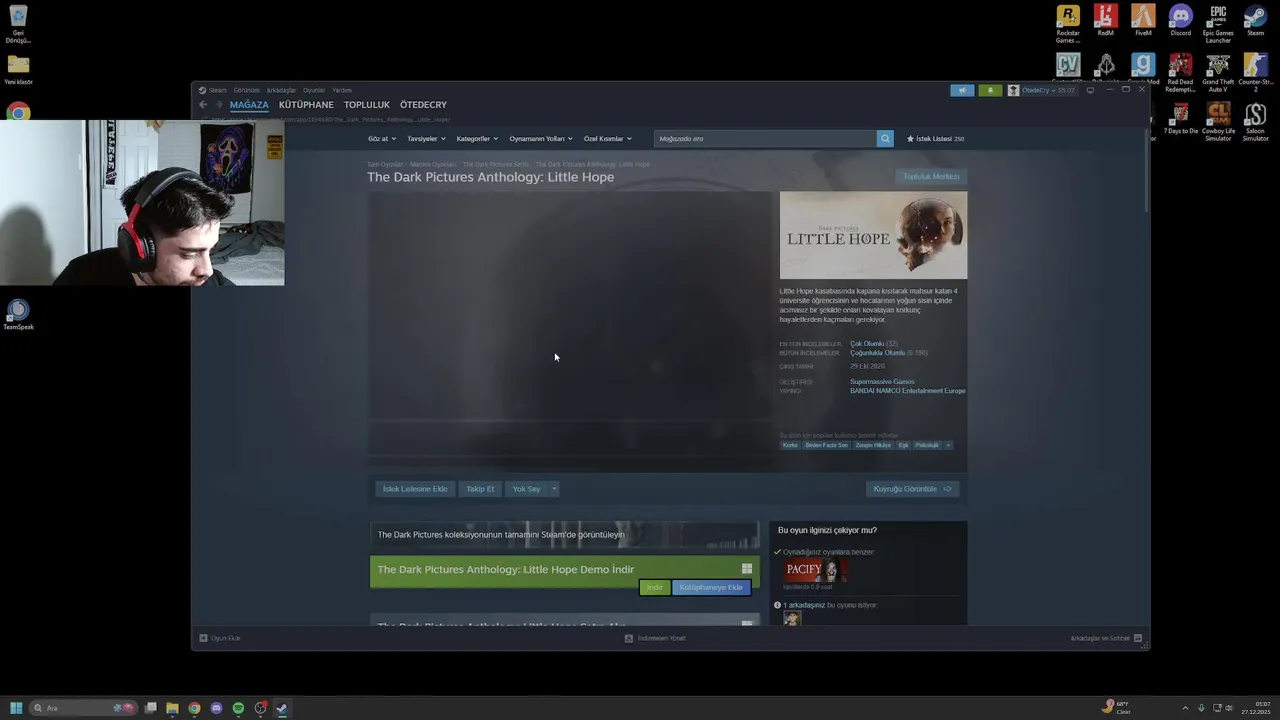Click the plus button to add tags

pos(948,445)
